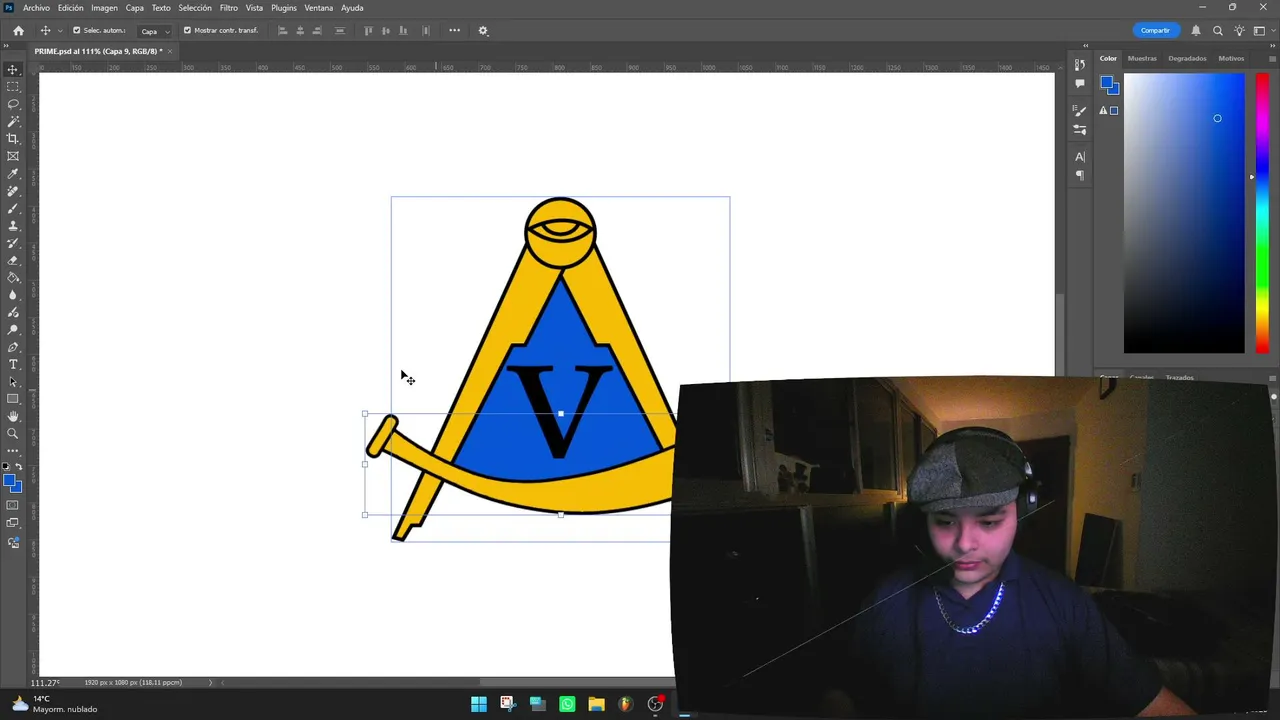The height and width of the screenshot is (720, 1280).
Task: Select the Rectangle shape tool
Action: (x=13, y=399)
